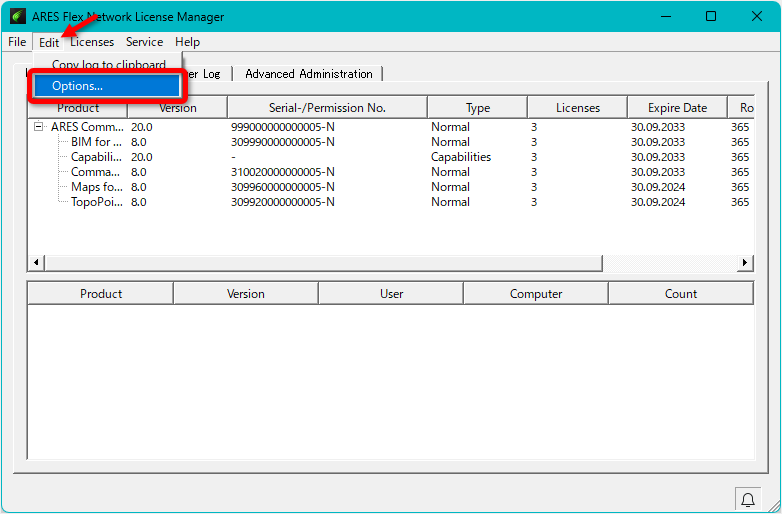Open the File menu
The height and width of the screenshot is (514, 782).
point(17,42)
